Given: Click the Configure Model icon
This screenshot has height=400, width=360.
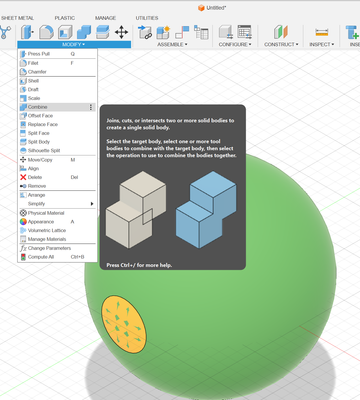Looking at the screenshot, I should [226, 32].
